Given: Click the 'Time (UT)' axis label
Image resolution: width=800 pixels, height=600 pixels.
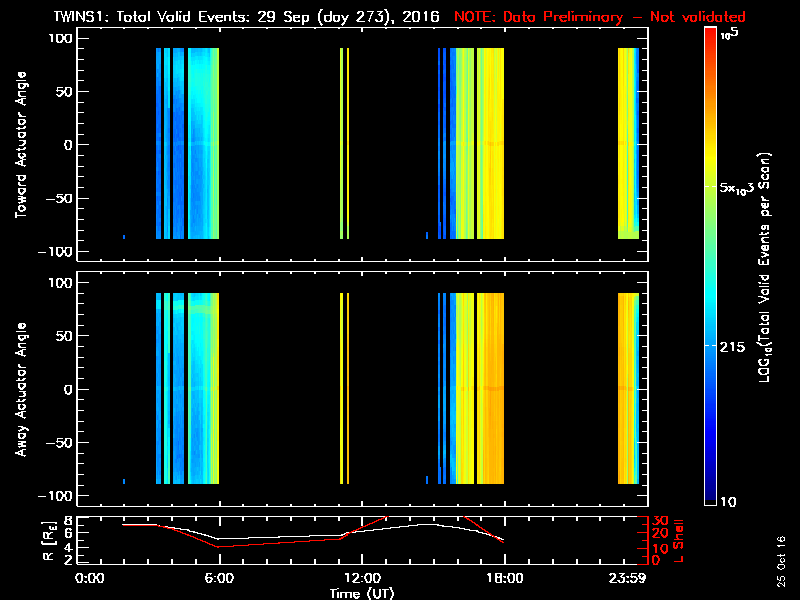Looking at the screenshot, I should [362, 593].
